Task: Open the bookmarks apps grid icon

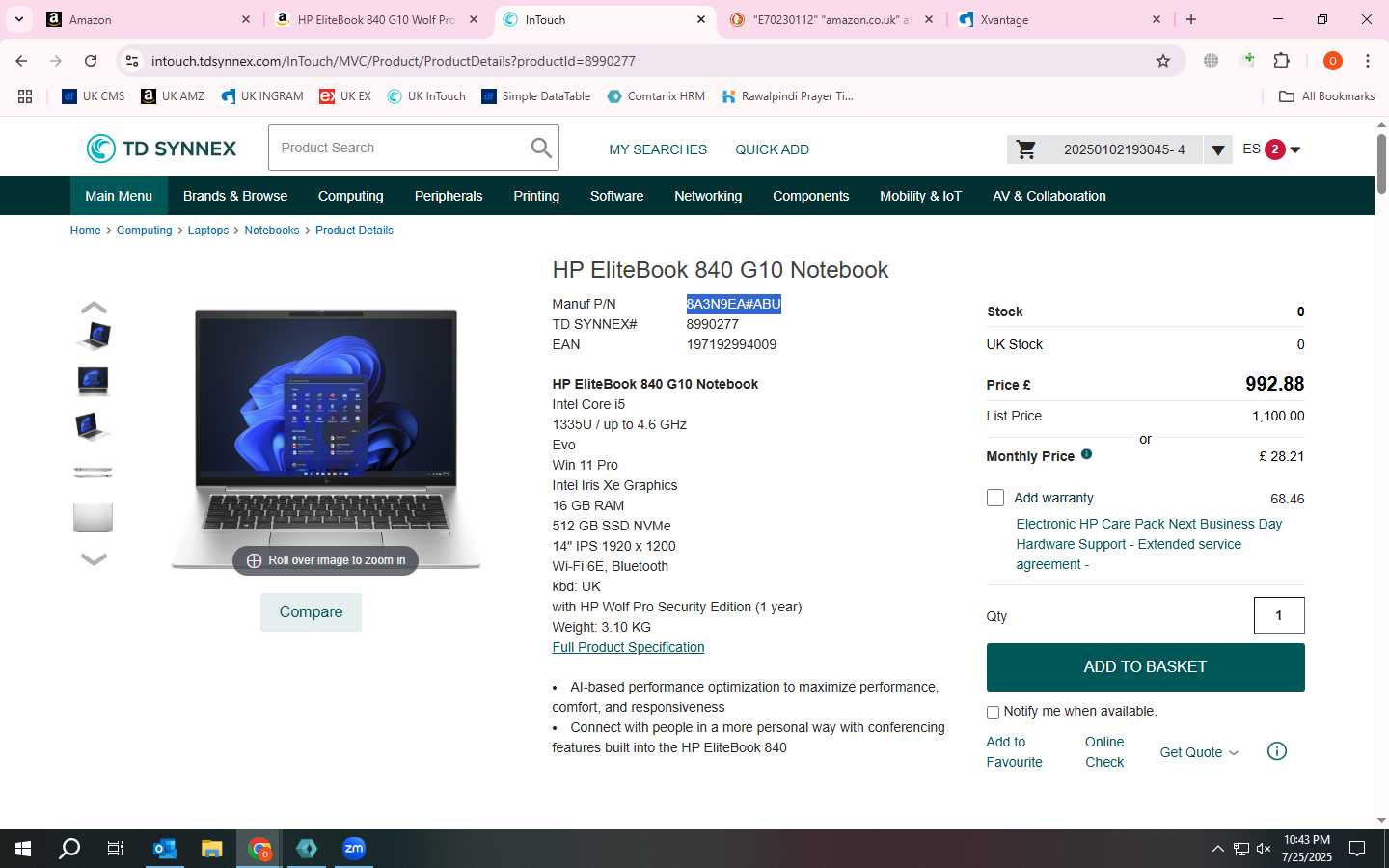Action: [25, 96]
